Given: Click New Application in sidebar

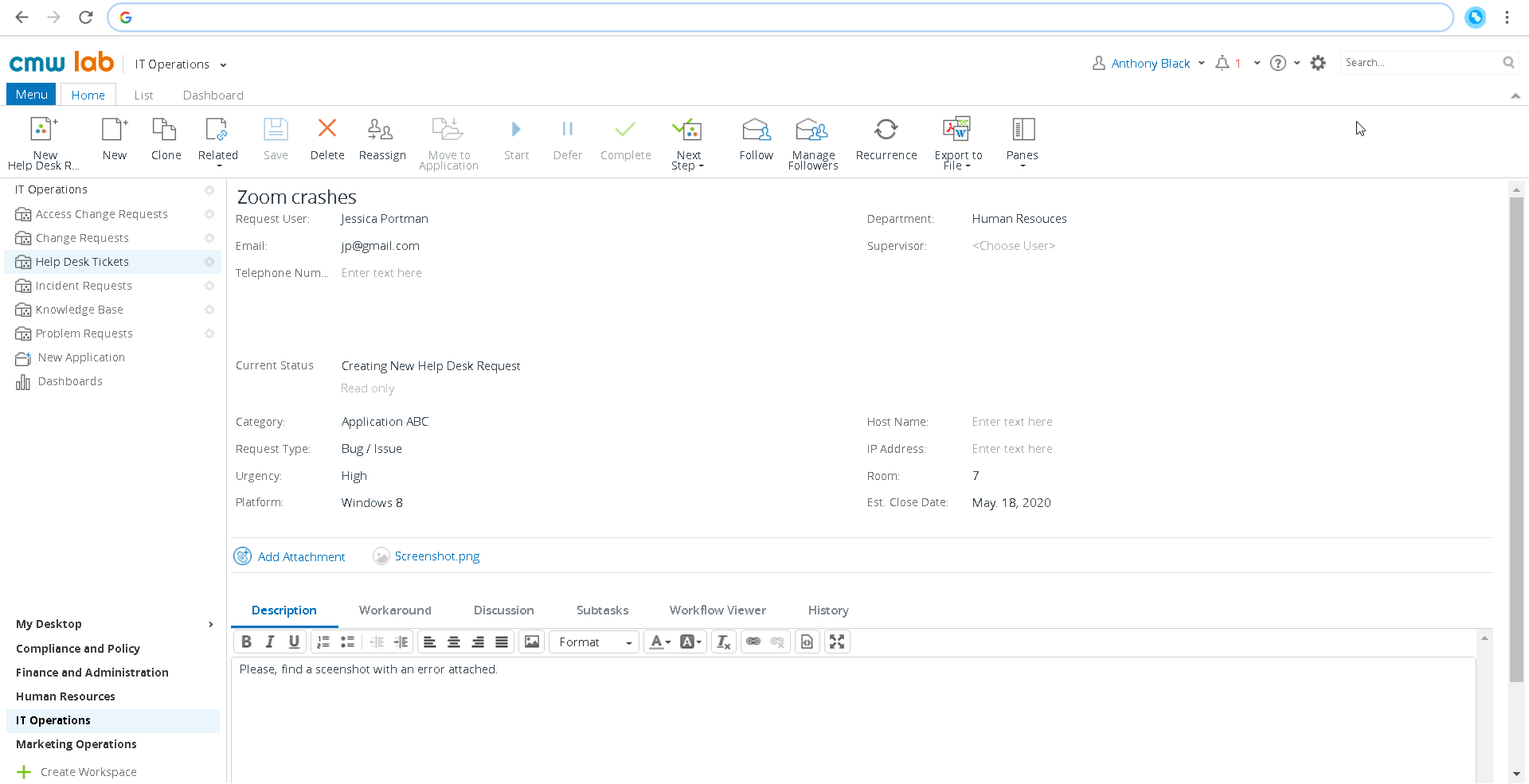Looking at the screenshot, I should pyautogui.click(x=81, y=357).
